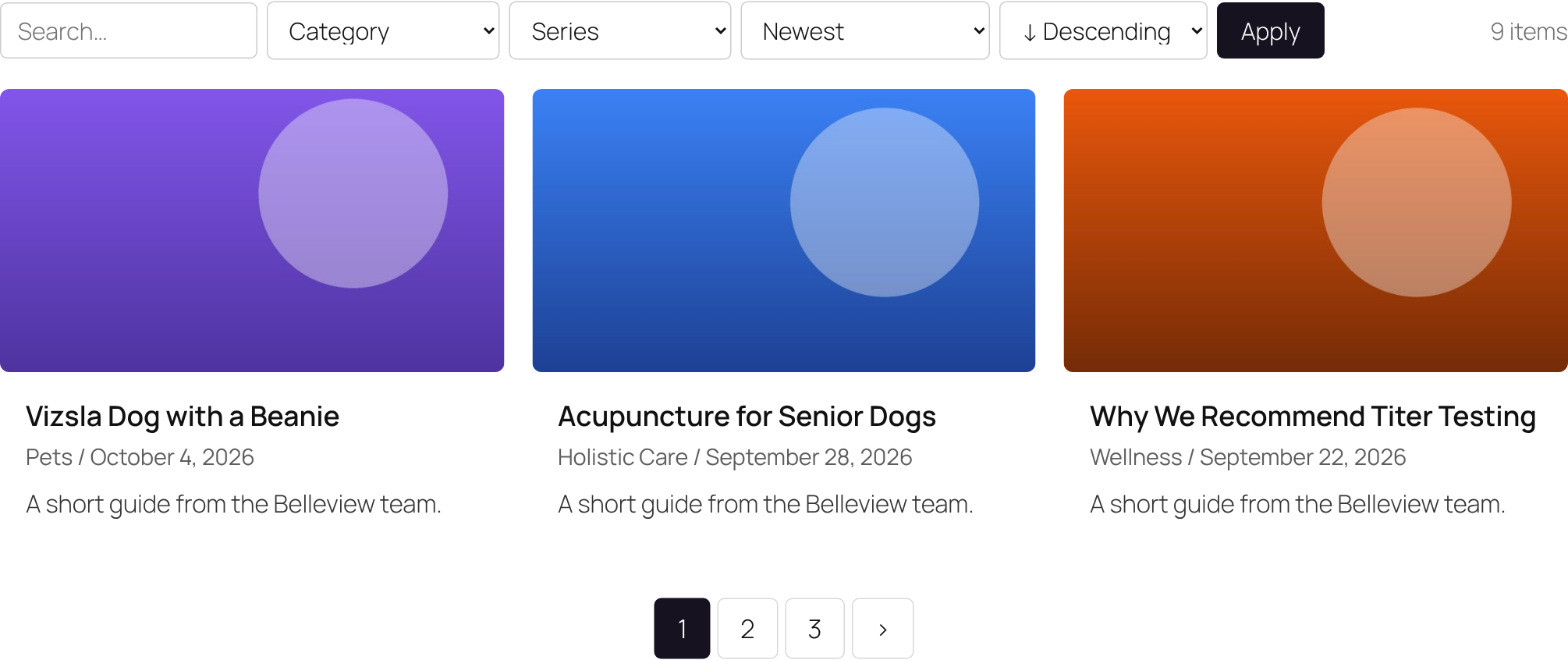Open 'Vizsla Dog with a Beanie' title
Viewport: 1568px width, 660px height.
click(x=183, y=417)
